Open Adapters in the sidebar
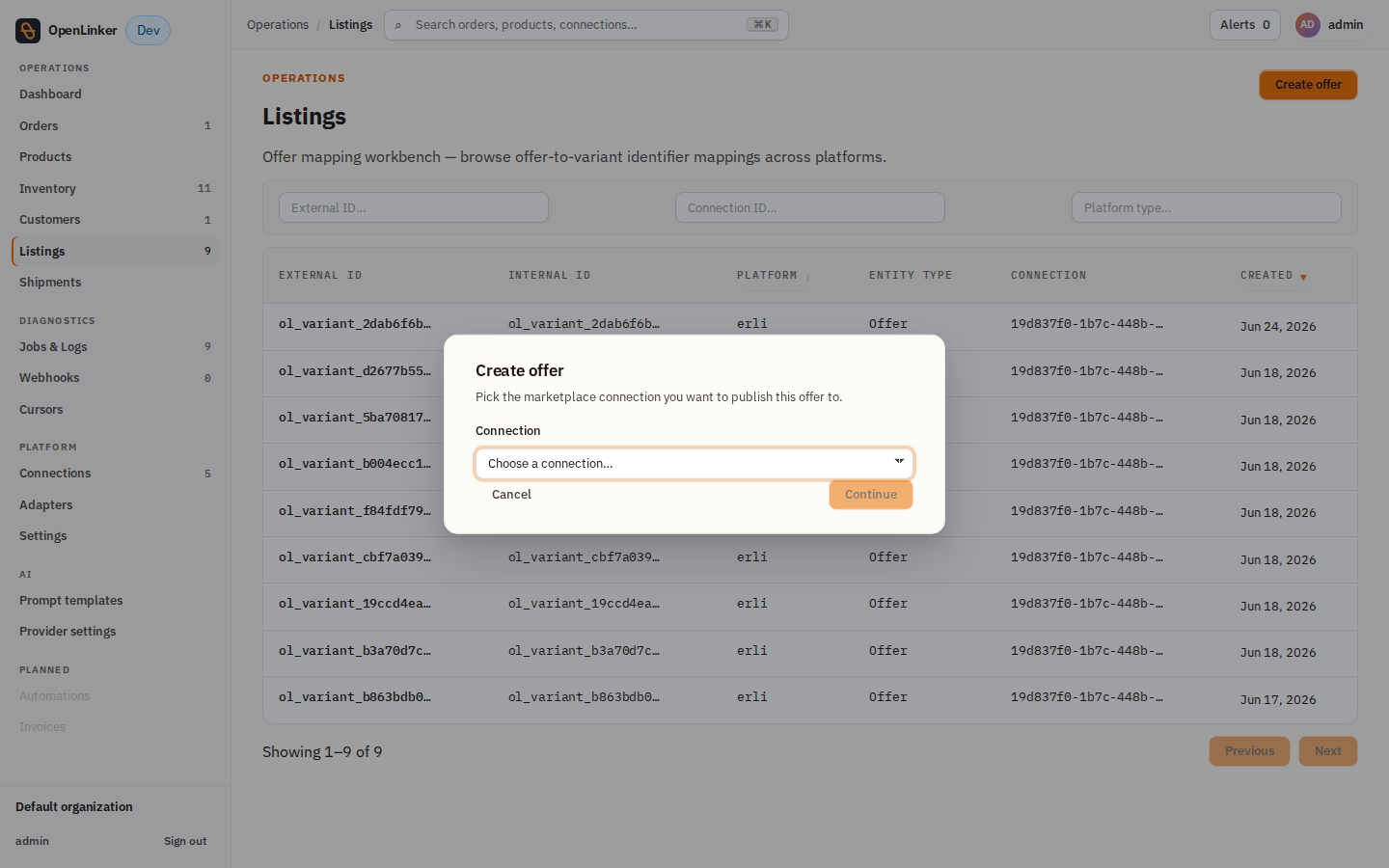Screen dimensions: 1389x868 coord(115,505)
